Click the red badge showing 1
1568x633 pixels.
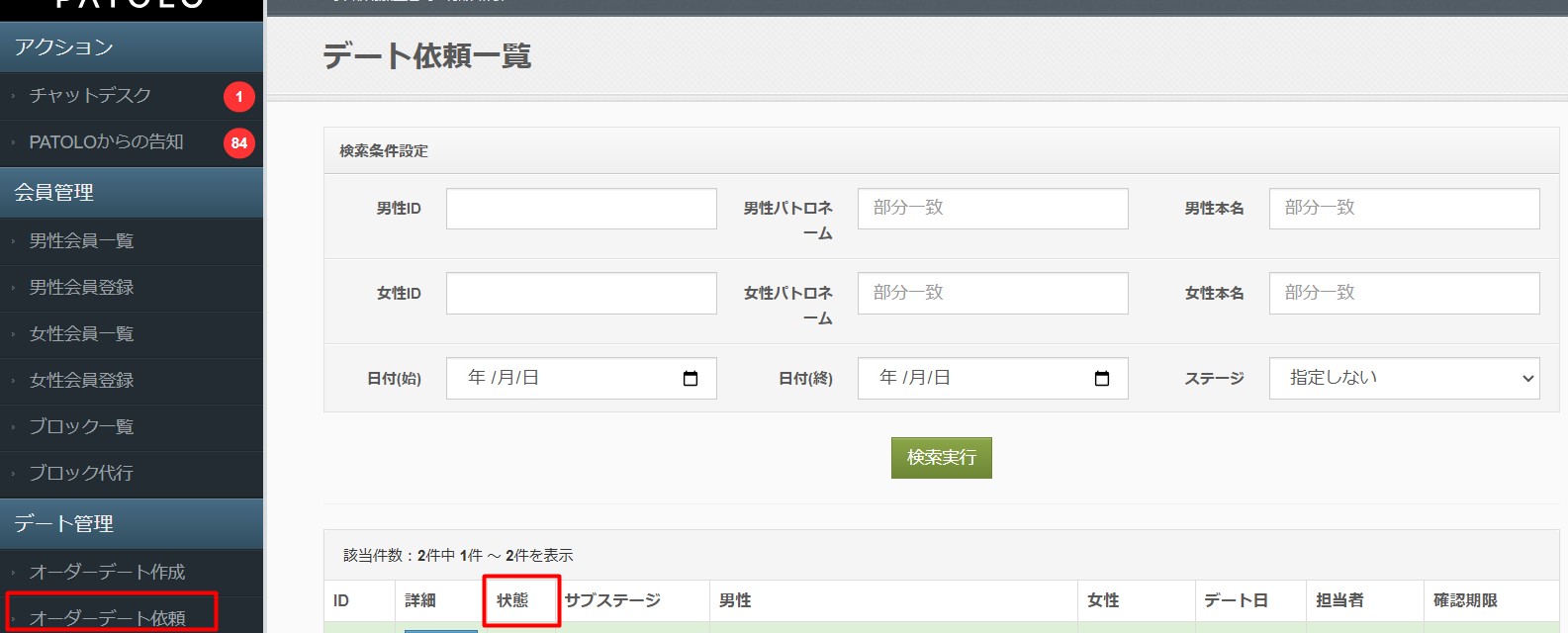[x=239, y=97]
